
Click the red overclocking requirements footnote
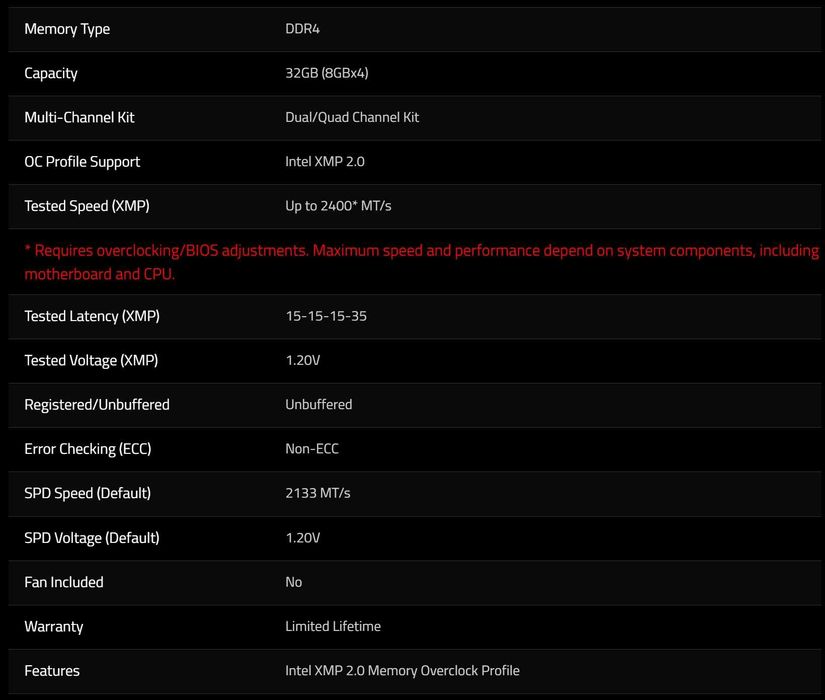[421, 262]
